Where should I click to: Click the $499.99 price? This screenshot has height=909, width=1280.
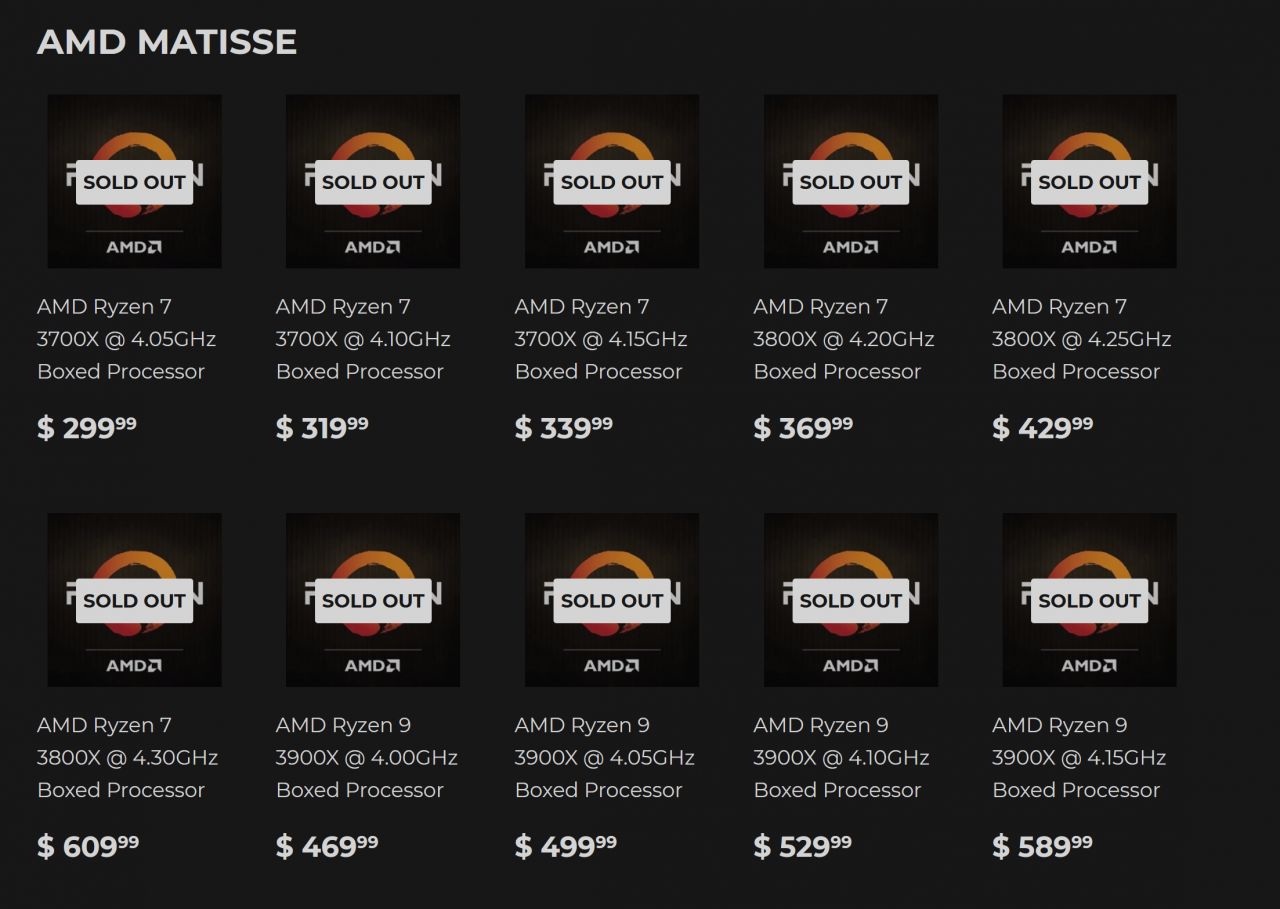tap(566, 846)
